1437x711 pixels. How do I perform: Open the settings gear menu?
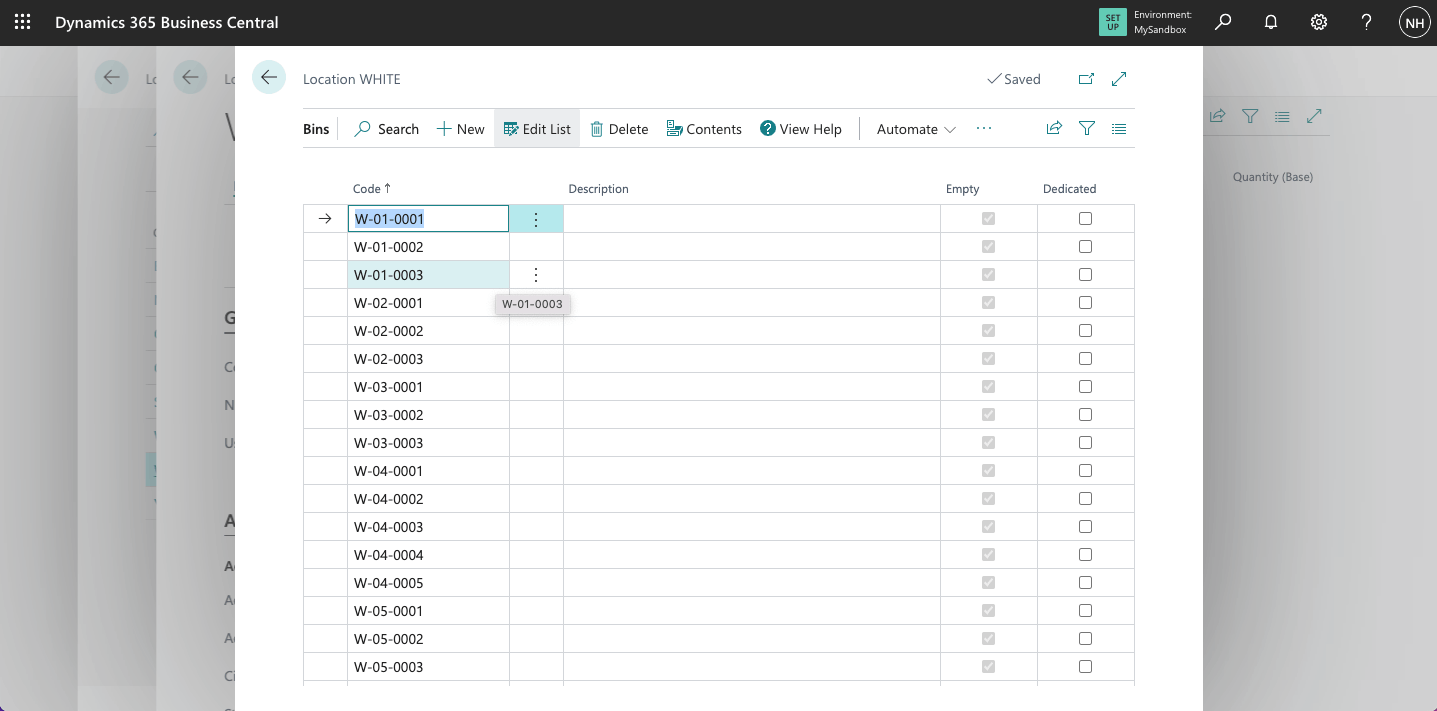pos(1319,22)
